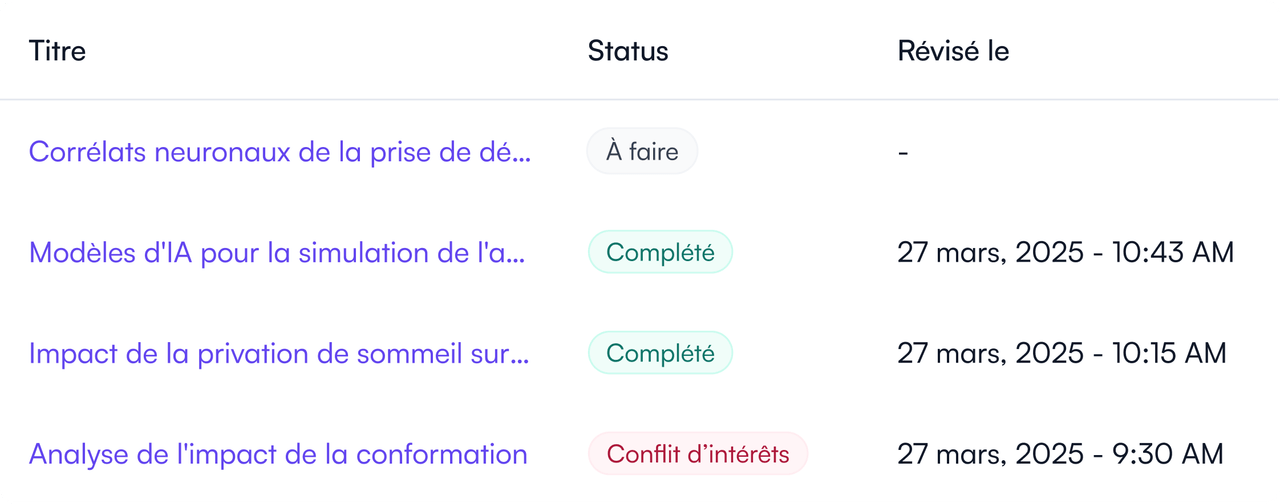Open the Corrélats neuronaux article link
This screenshot has width=1280, height=504.
[280, 152]
